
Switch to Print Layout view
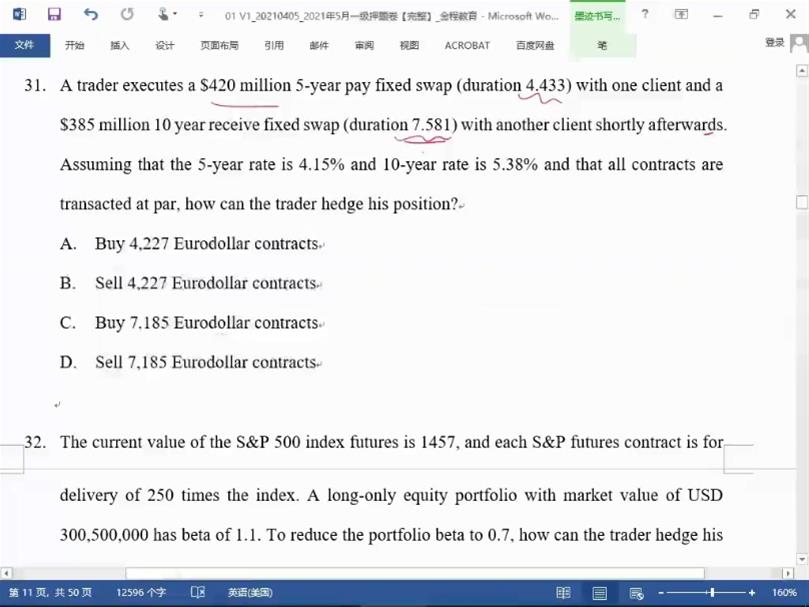600,593
